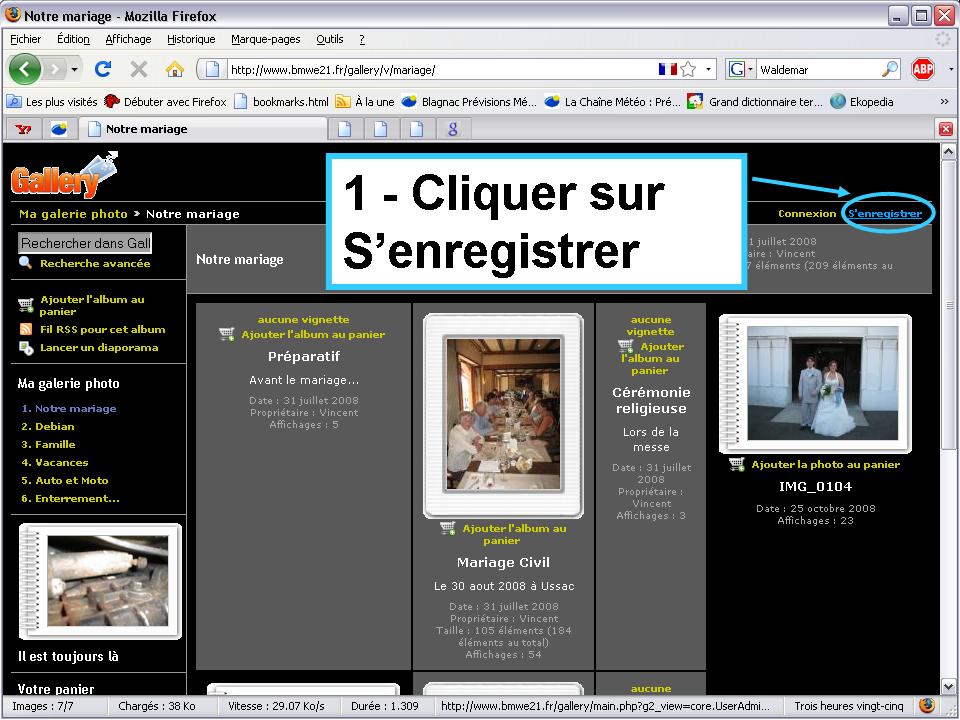
Task: Click the home icon in the toolbar
Action: click(174, 69)
